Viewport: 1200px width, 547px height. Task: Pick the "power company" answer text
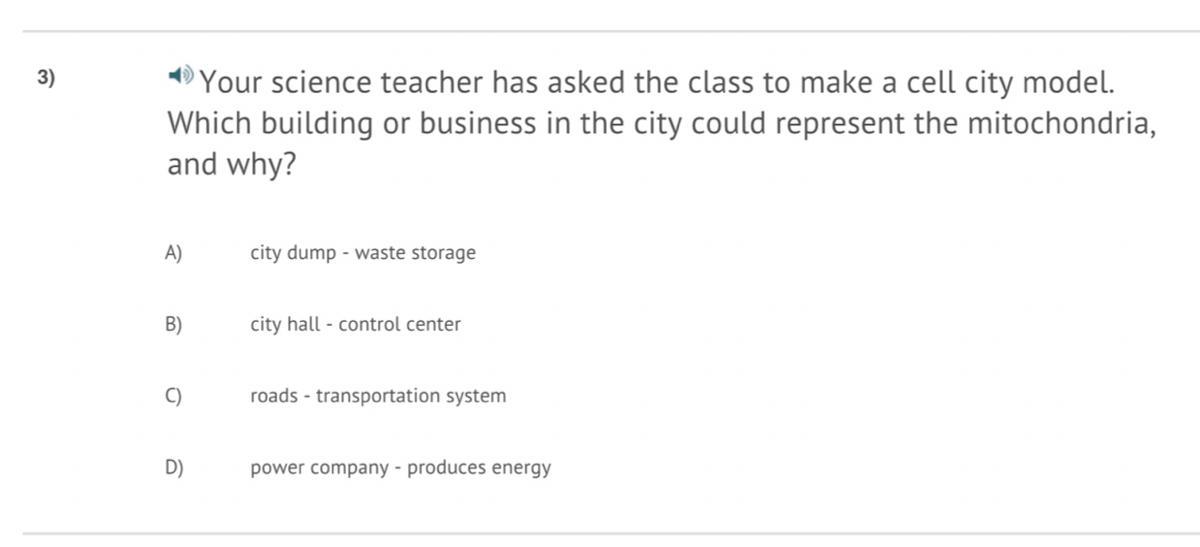click(319, 468)
